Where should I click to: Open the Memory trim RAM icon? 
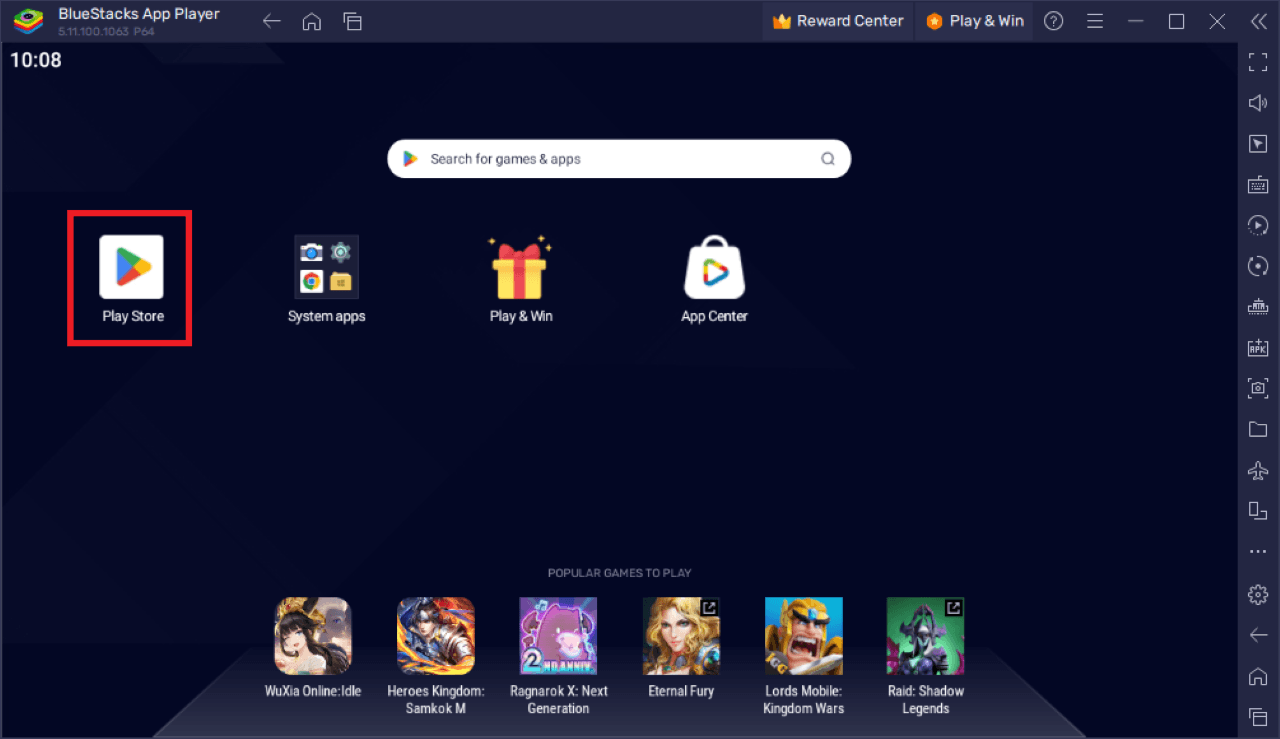1258,307
